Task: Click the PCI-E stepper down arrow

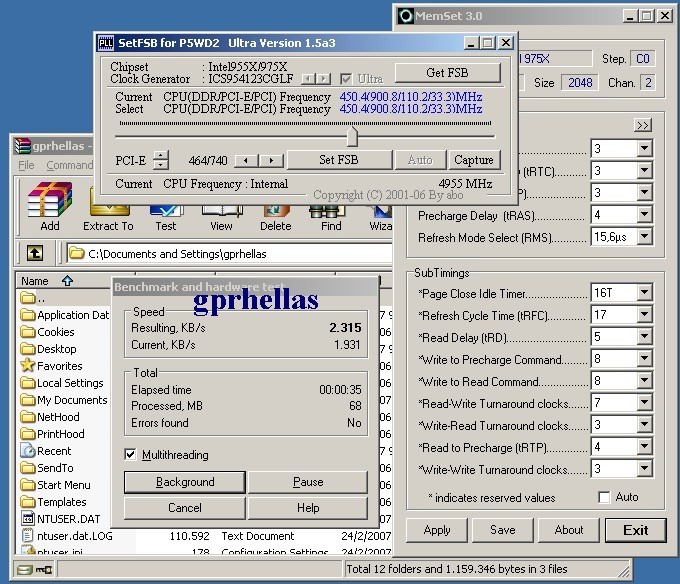Action: [161, 164]
